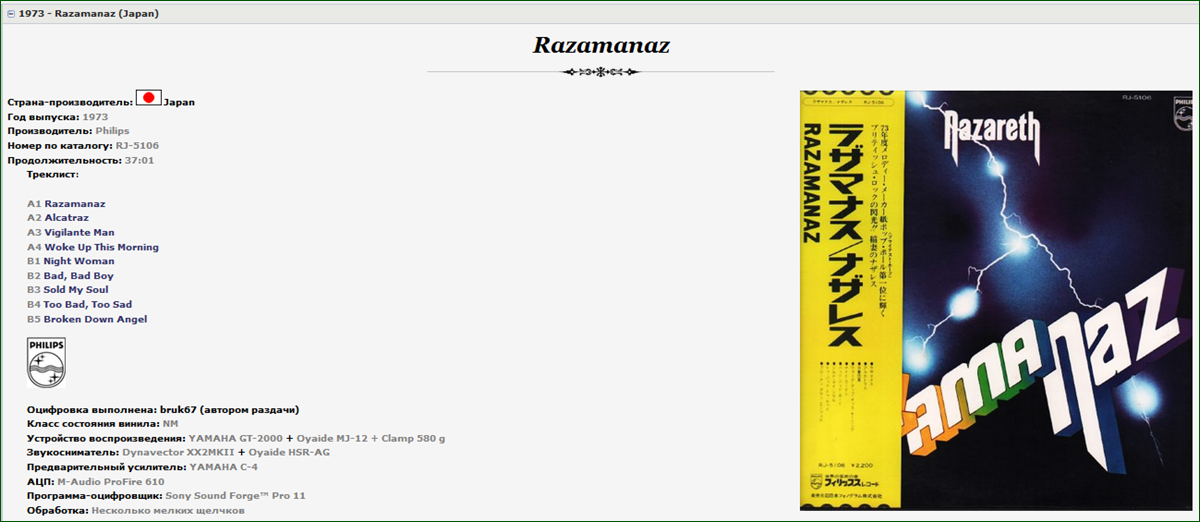Click the Razamanaz page heading
The width and height of the screenshot is (1200, 522).
pos(601,45)
